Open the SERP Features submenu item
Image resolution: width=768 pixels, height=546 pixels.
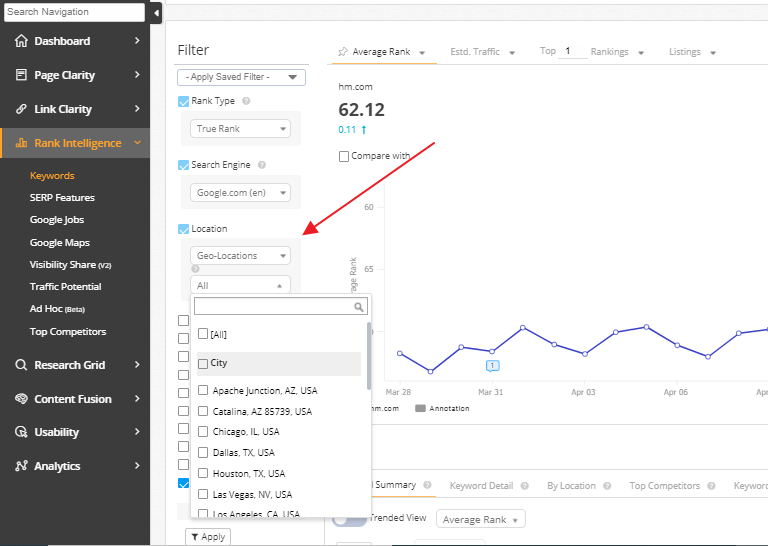(x=62, y=198)
